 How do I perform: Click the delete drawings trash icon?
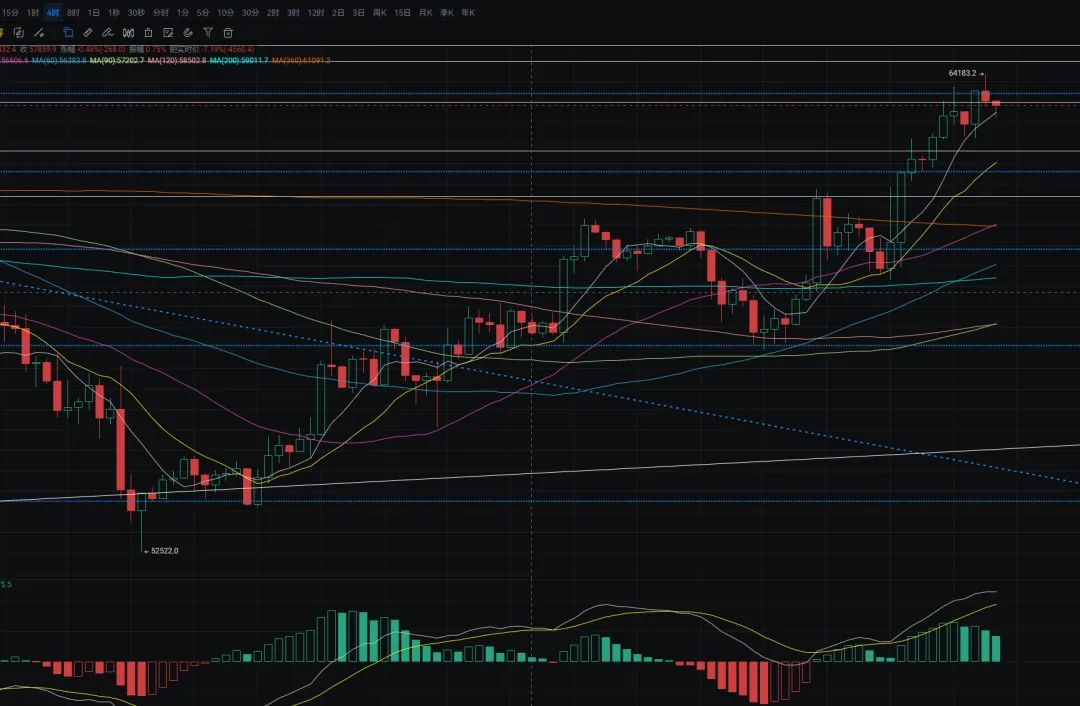click(228, 33)
